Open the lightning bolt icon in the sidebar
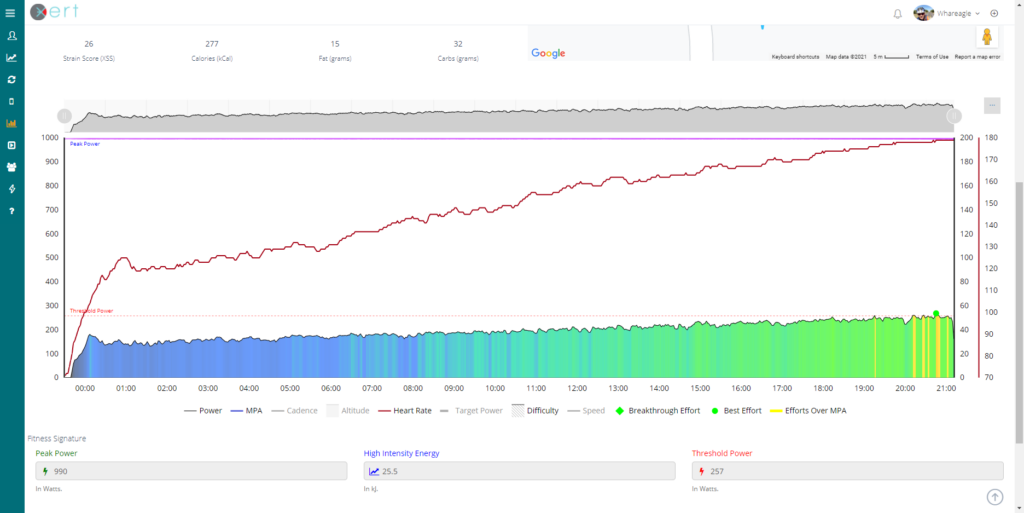Viewport: 1024px width, 513px height. coord(11,189)
